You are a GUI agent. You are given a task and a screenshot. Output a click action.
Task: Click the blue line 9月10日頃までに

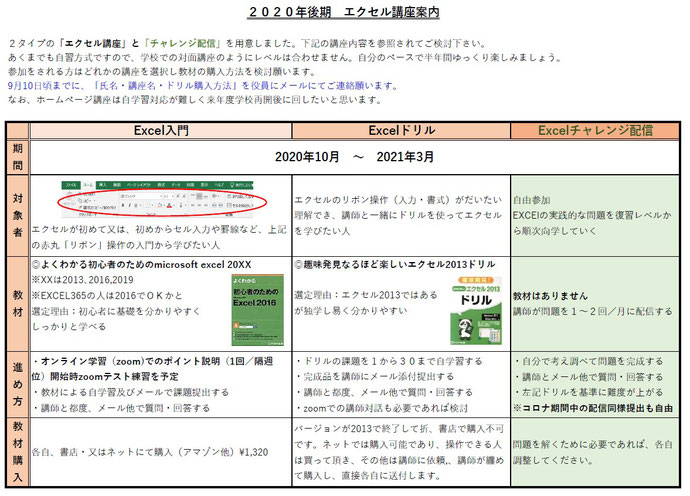tap(202, 86)
